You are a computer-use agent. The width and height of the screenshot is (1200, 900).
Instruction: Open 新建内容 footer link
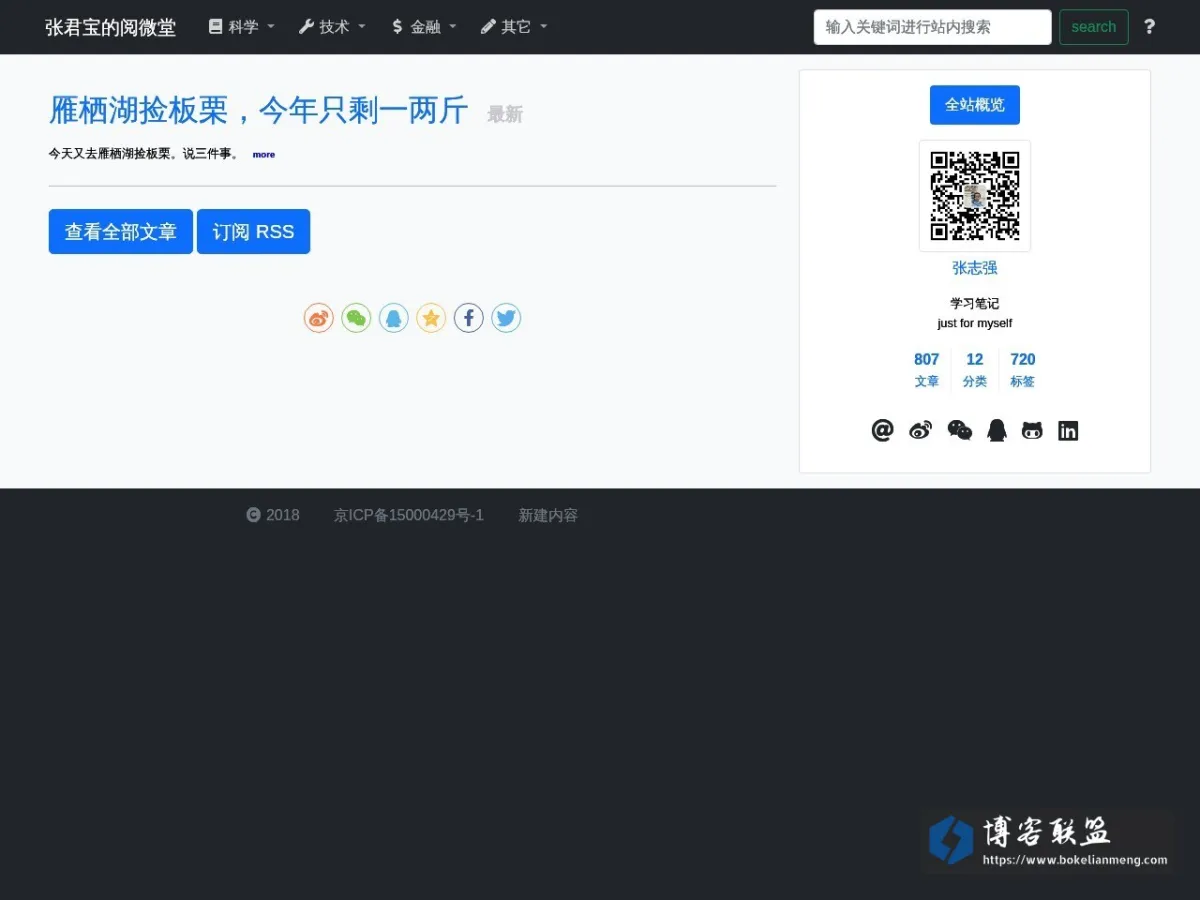tap(548, 515)
